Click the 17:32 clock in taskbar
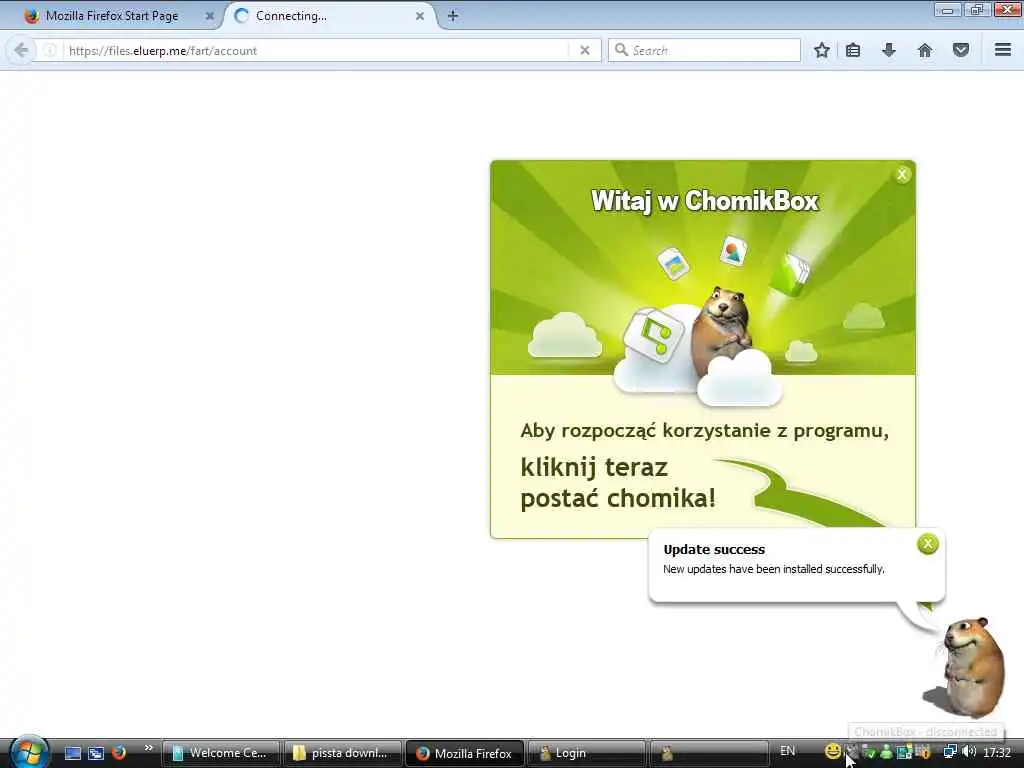Image resolution: width=1024 pixels, height=768 pixels. pyautogui.click(x=997, y=753)
